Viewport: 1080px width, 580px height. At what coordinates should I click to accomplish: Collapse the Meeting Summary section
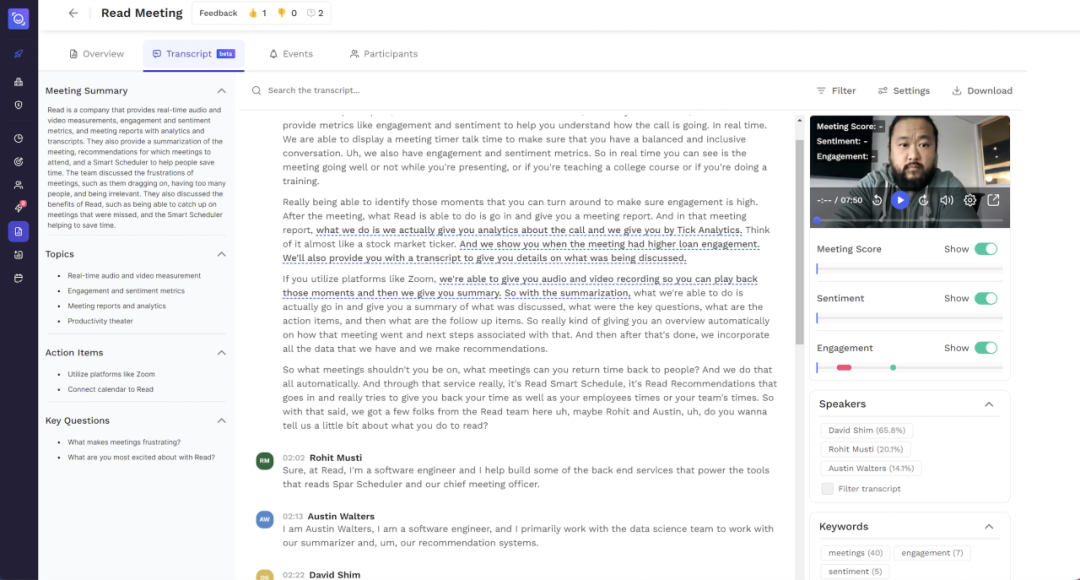[221, 91]
